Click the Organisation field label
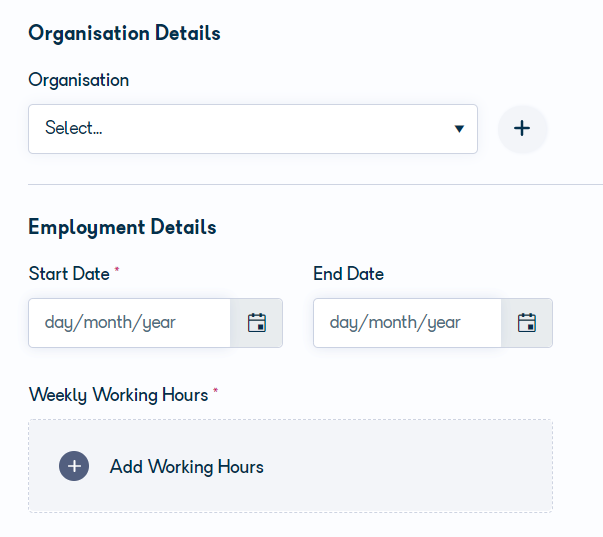603x537 pixels. coord(78,80)
